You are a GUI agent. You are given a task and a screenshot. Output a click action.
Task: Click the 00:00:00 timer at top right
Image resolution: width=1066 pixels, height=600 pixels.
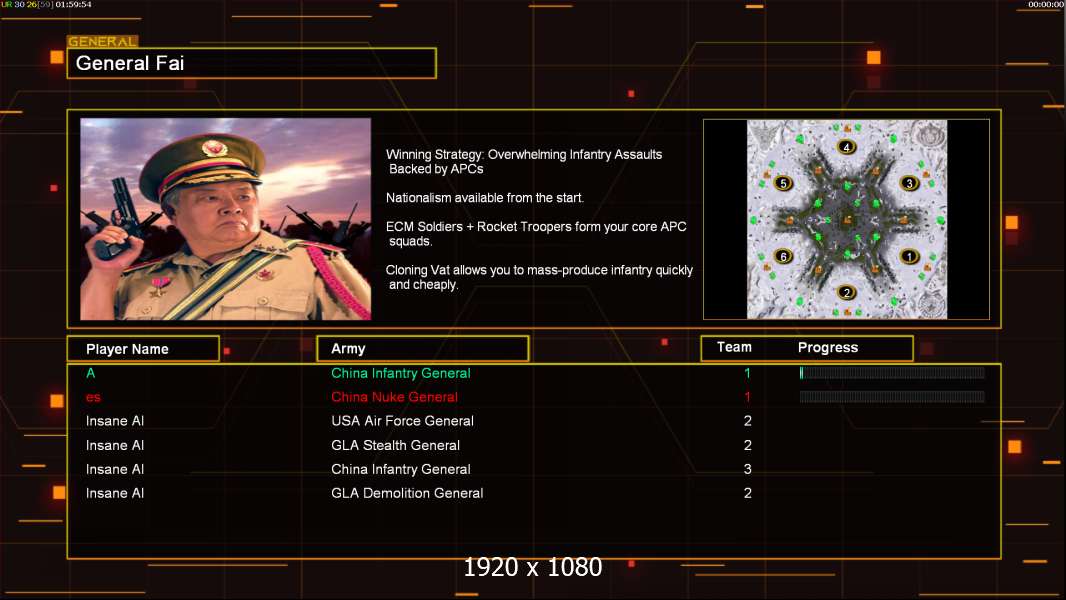click(1046, 4)
